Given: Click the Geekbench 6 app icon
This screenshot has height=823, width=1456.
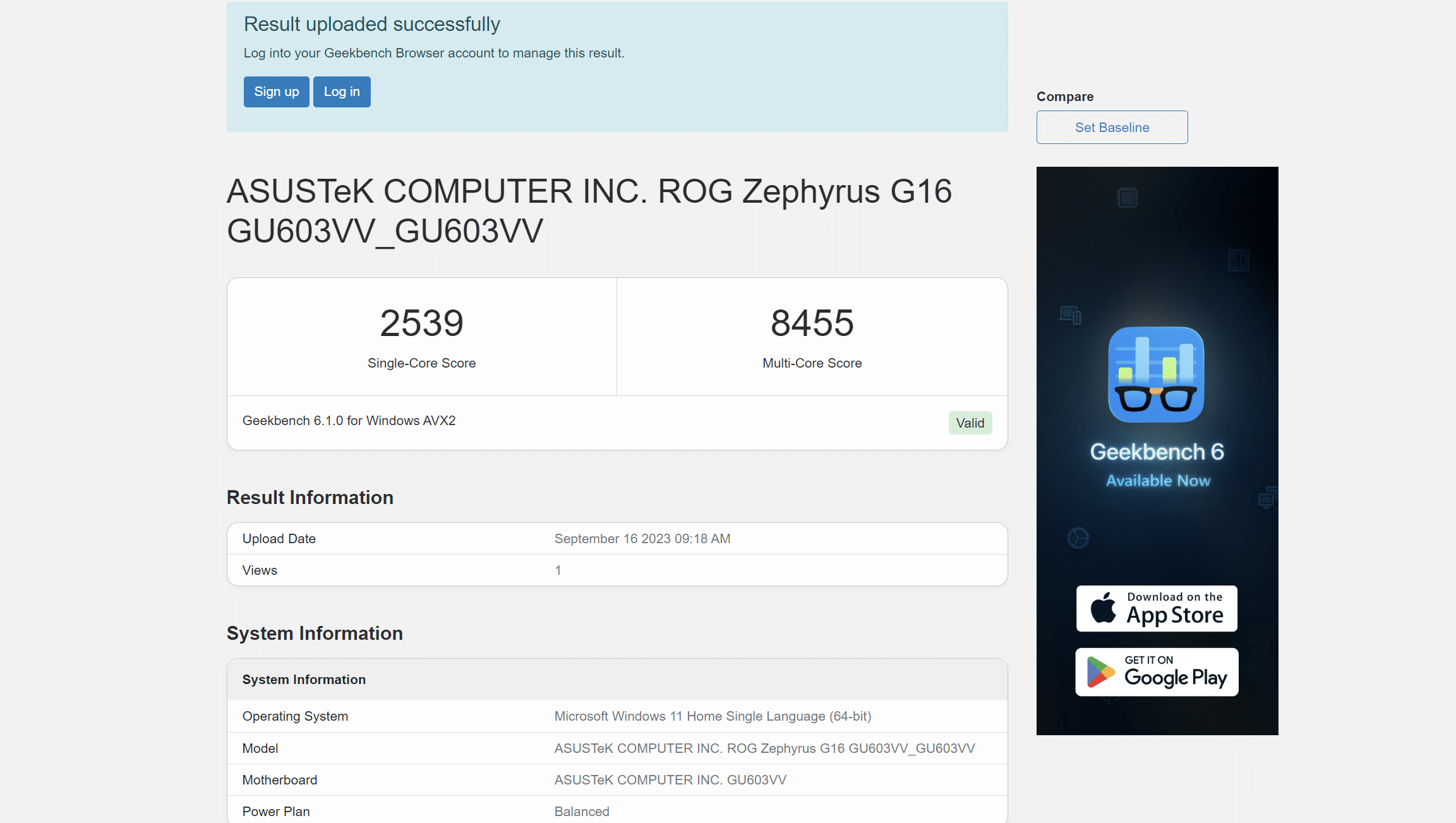Looking at the screenshot, I should (x=1156, y=375).
